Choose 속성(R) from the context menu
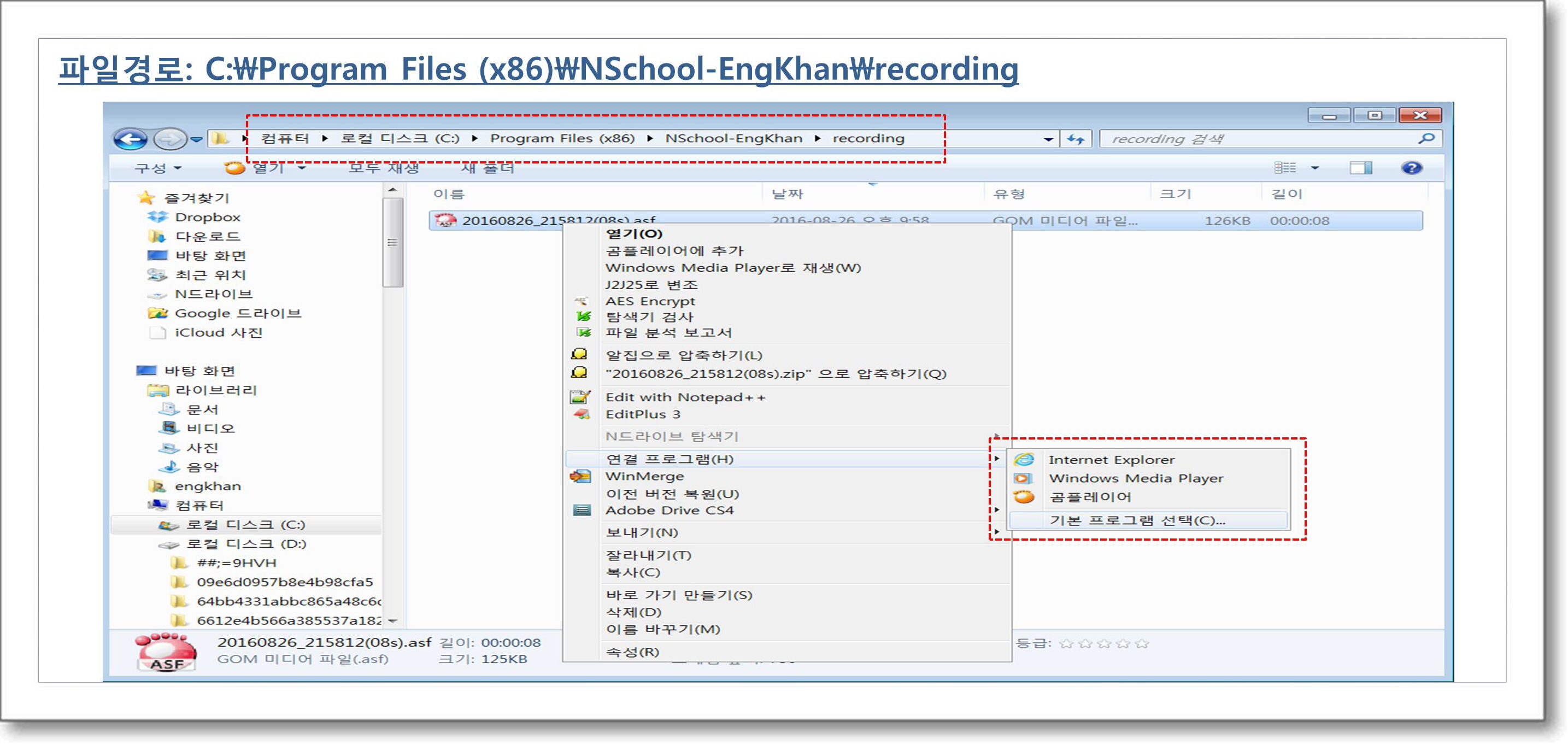The image size is (1568, 744). coord(632,652)
